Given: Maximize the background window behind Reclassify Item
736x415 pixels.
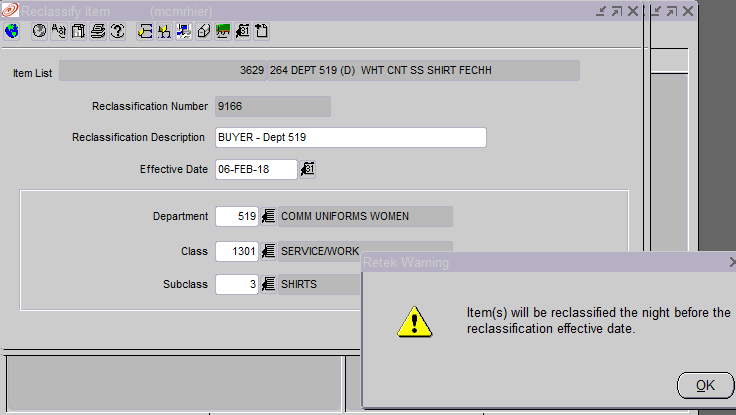Looking at the screenshot, I should pos(672,11).
